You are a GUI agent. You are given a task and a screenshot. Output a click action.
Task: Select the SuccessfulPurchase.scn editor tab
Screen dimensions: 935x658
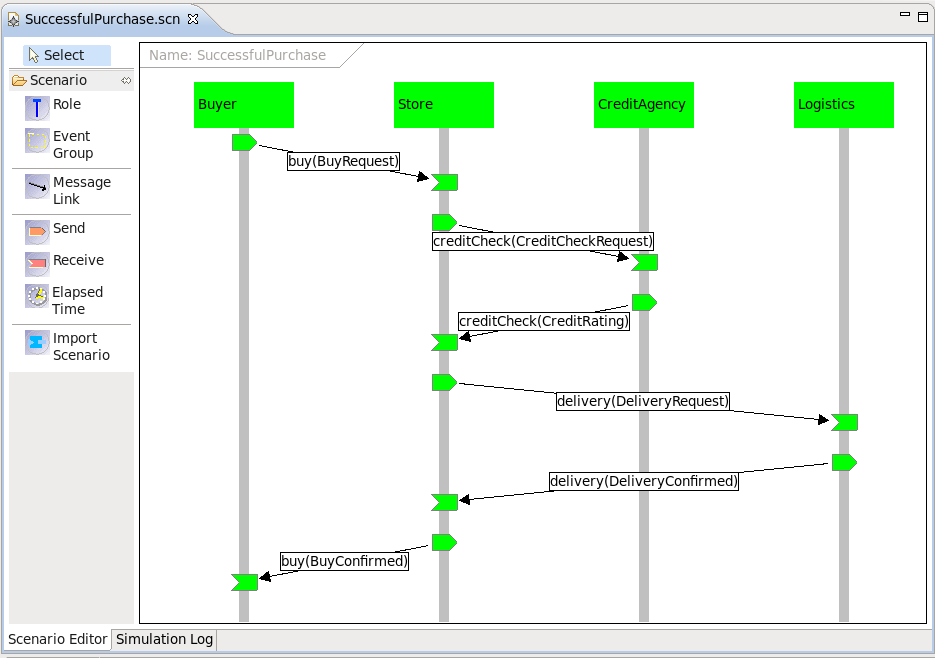[x=102, y=19]
